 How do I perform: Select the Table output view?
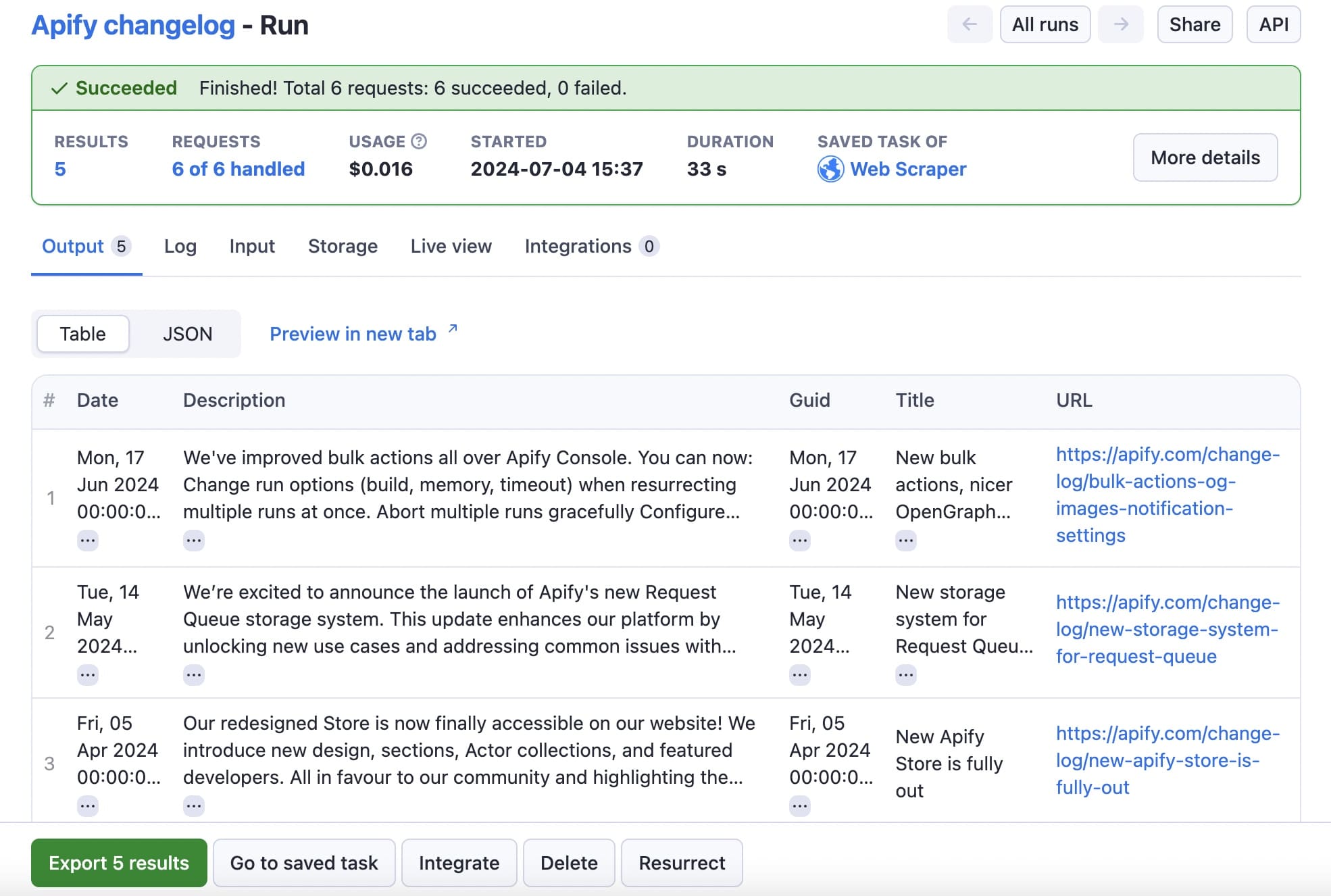tap(82, 333)
